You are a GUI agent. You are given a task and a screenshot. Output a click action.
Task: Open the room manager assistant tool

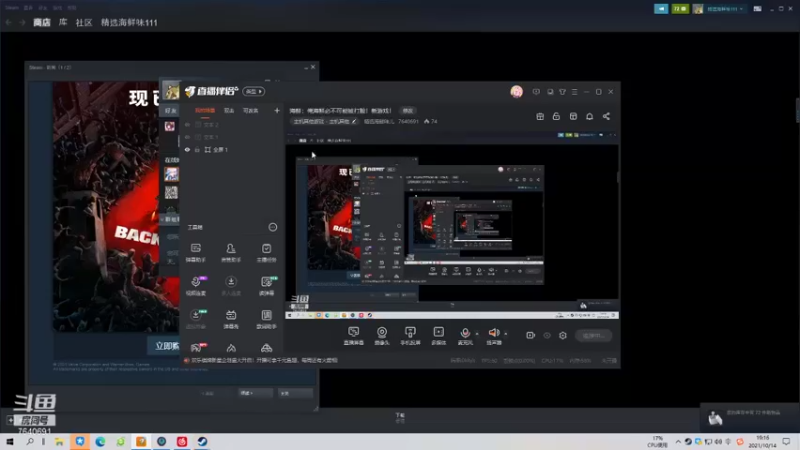231,253
